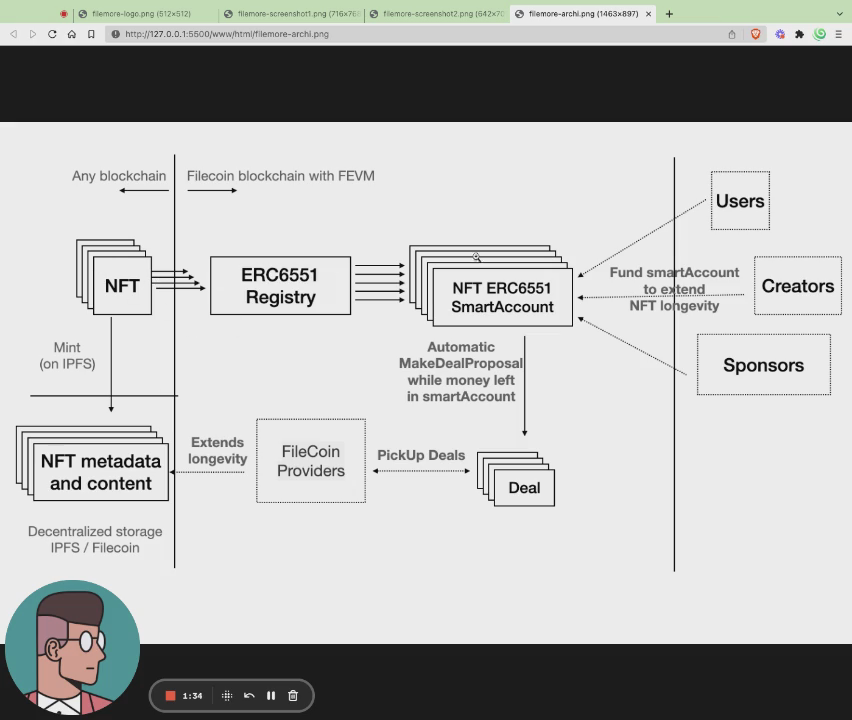852x720 pixels.
Task: Click the "FileCoin Providers" box
Action: click(x=311, y=461)
